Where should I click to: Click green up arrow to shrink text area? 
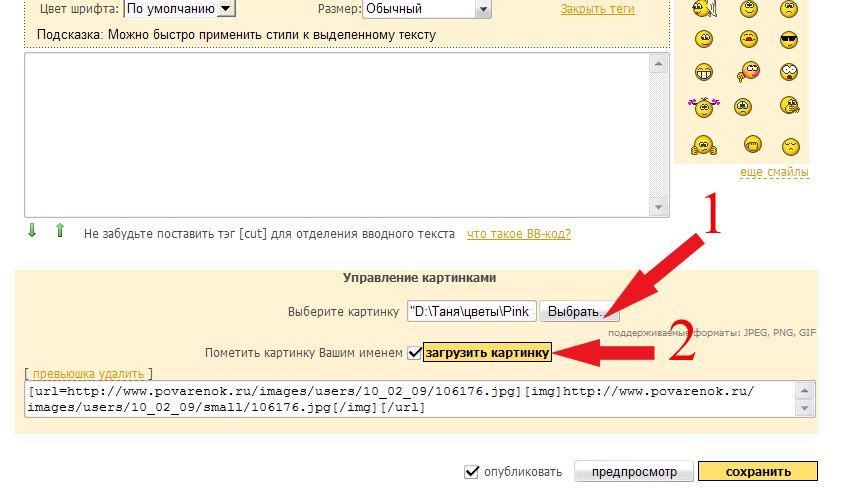[x=59, y=231]
